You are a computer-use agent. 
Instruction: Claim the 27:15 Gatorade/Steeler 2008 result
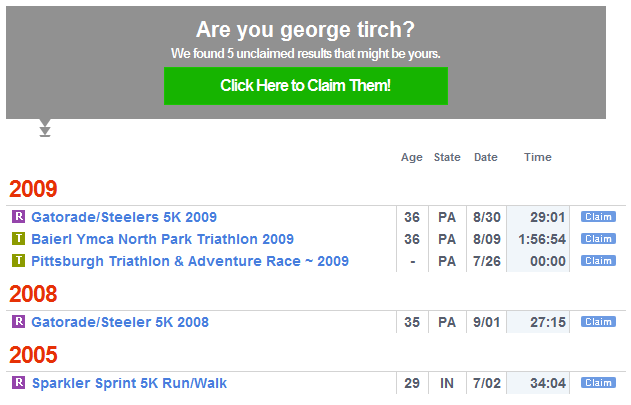tap(598, 322)
